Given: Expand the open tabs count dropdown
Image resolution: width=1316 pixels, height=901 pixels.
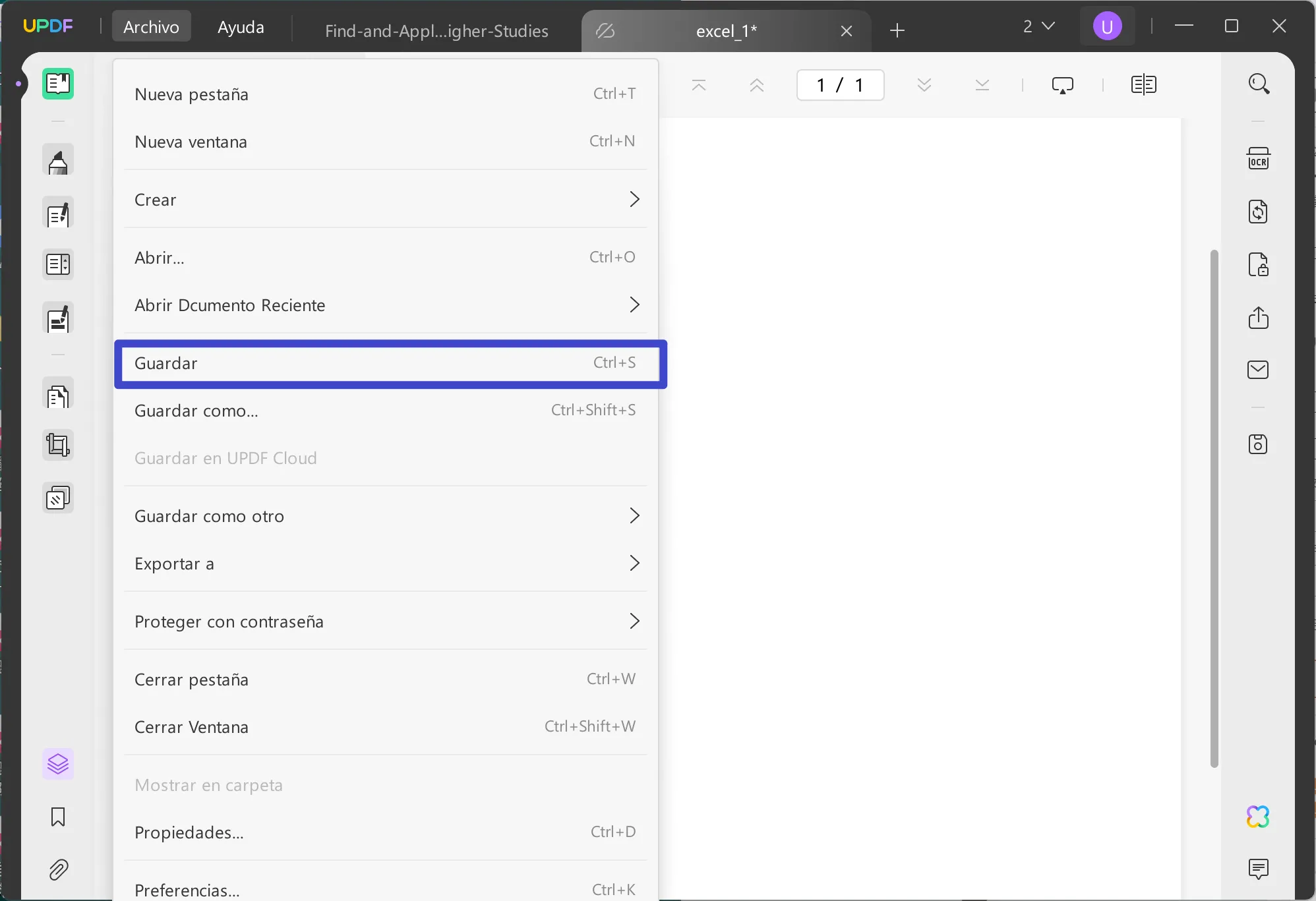Looking at the screenshot, I should click(1039, 26).
